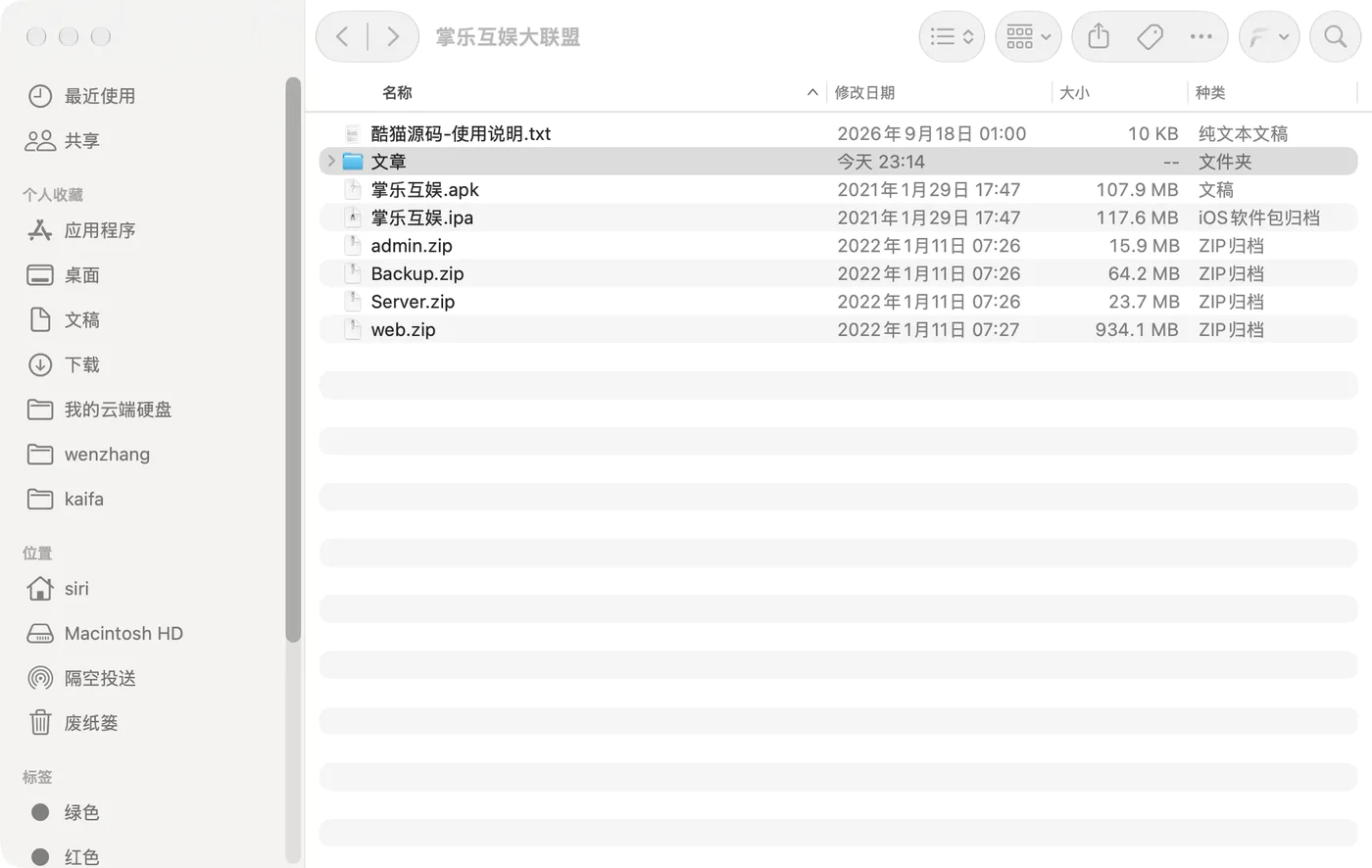Open the more actions ellipsis menu
This screenshot has height=868, width=1372.
(1200, 37)
